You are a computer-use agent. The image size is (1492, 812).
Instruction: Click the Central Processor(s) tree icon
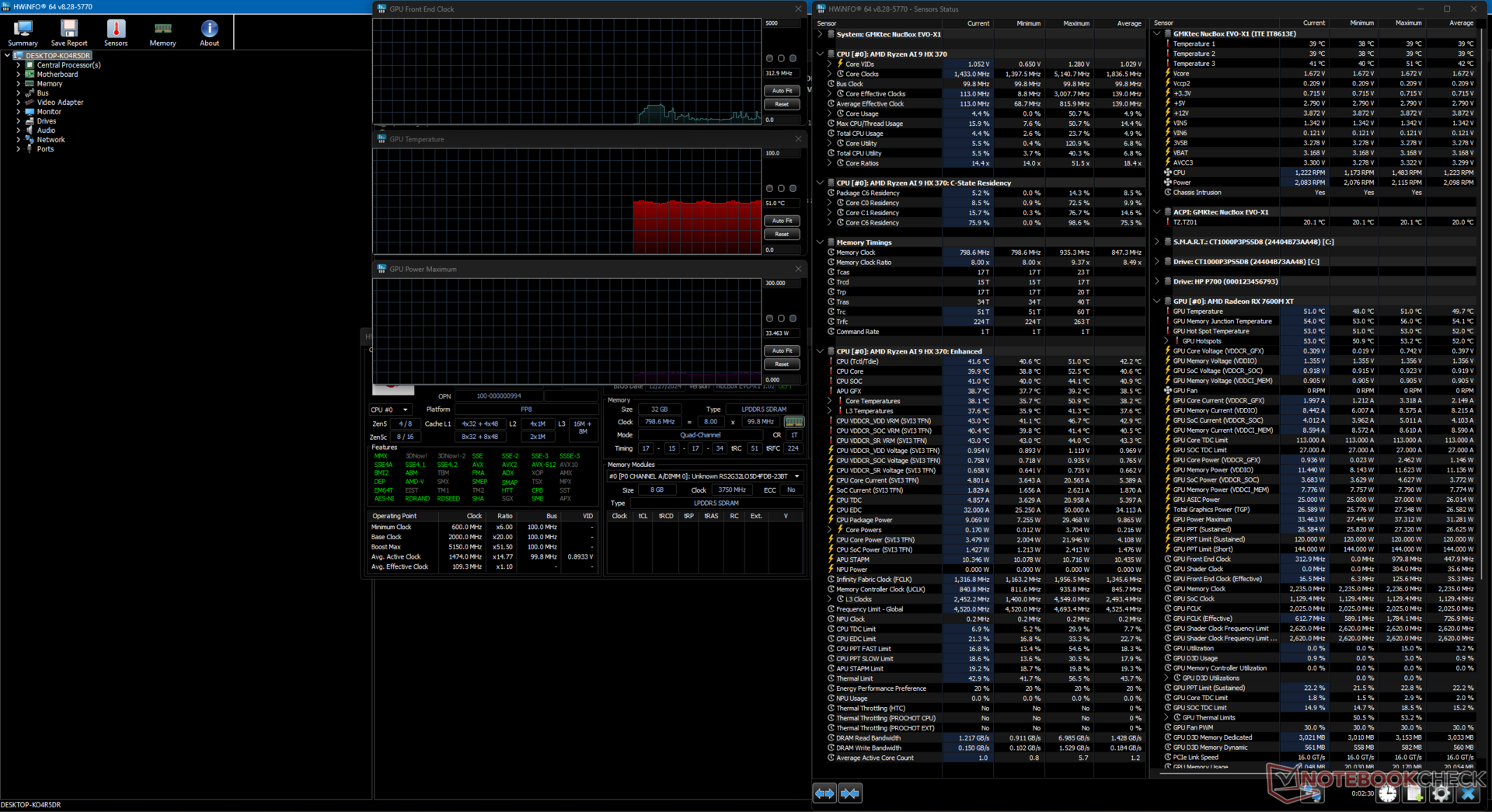click(x=30, y=65)
